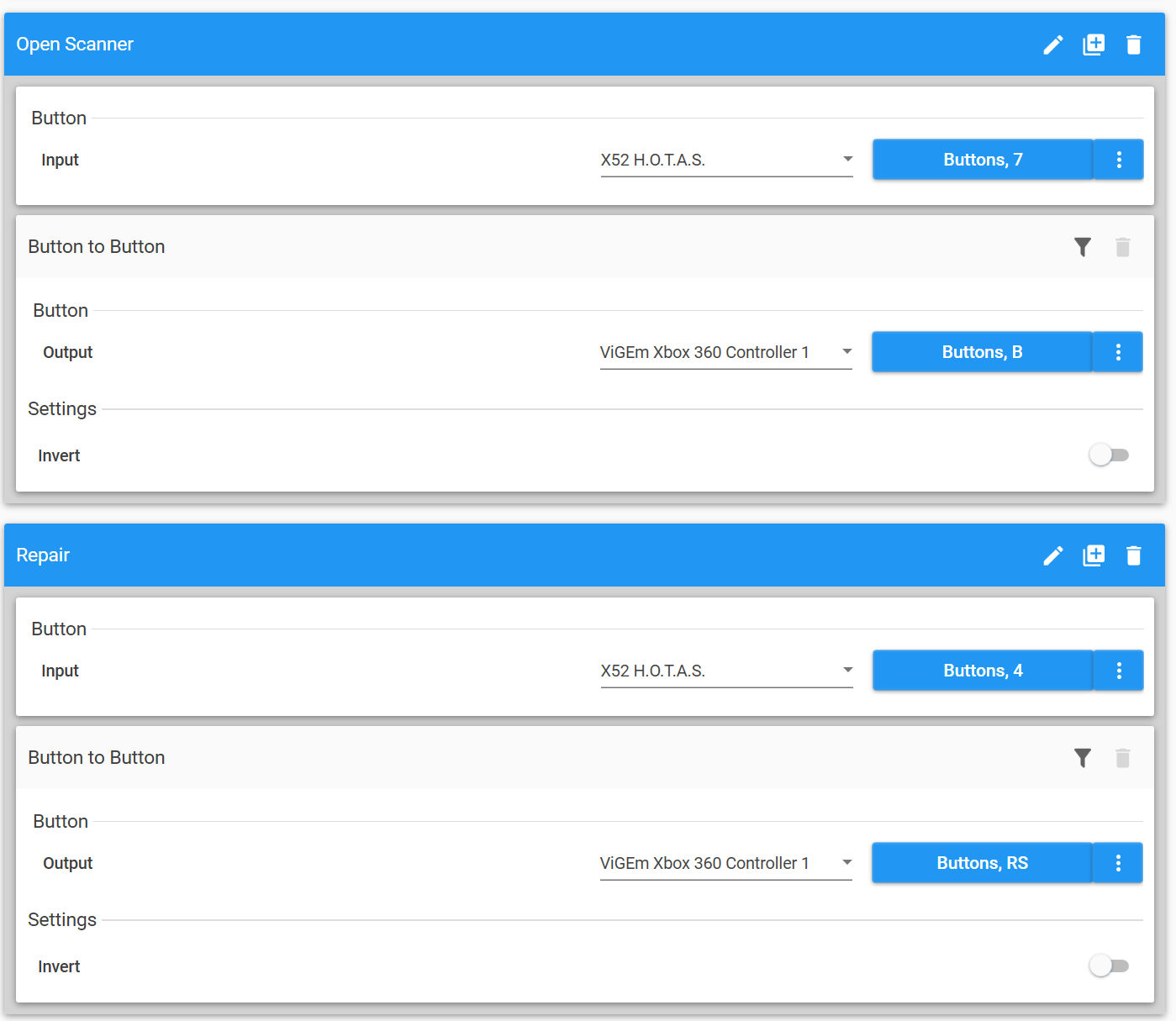
Task: Duplicate the Repair mapping
Action: pyautogui.click(x=1093, y=555)
